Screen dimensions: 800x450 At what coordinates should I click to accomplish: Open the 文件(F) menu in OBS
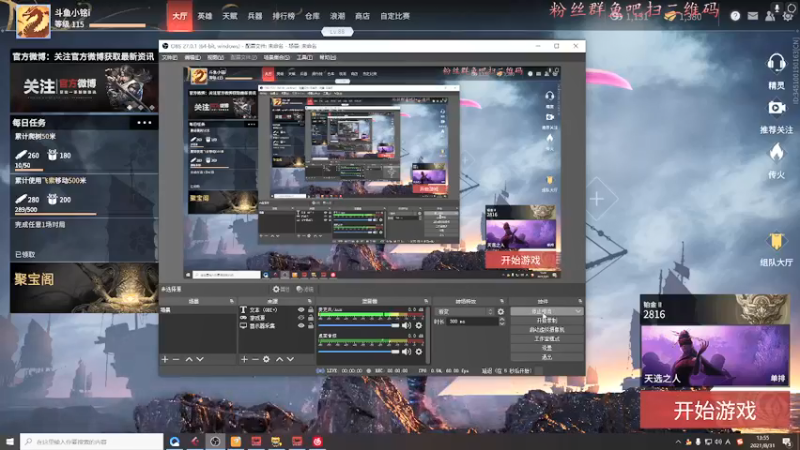pyautogui.click(x=170, y=58)
